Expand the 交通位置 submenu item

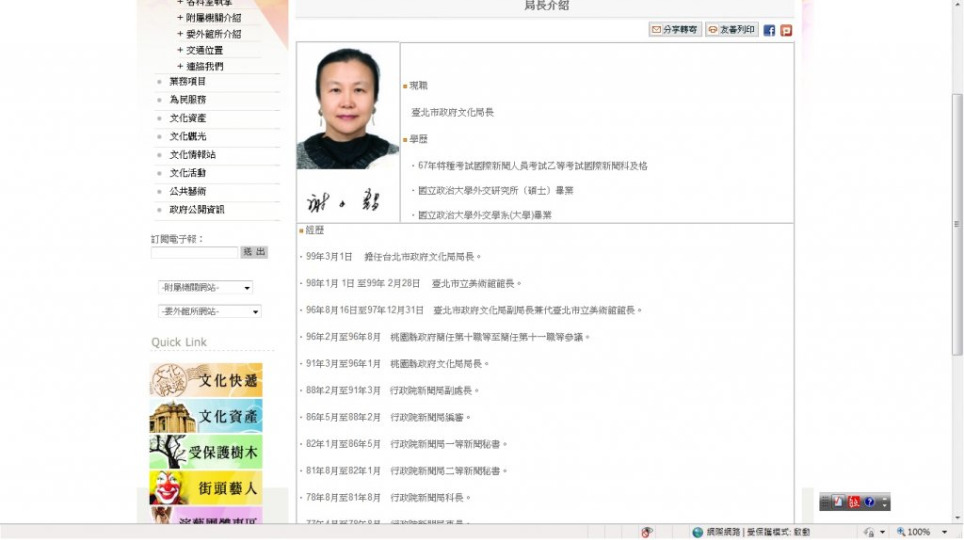(x=204, y=50)
